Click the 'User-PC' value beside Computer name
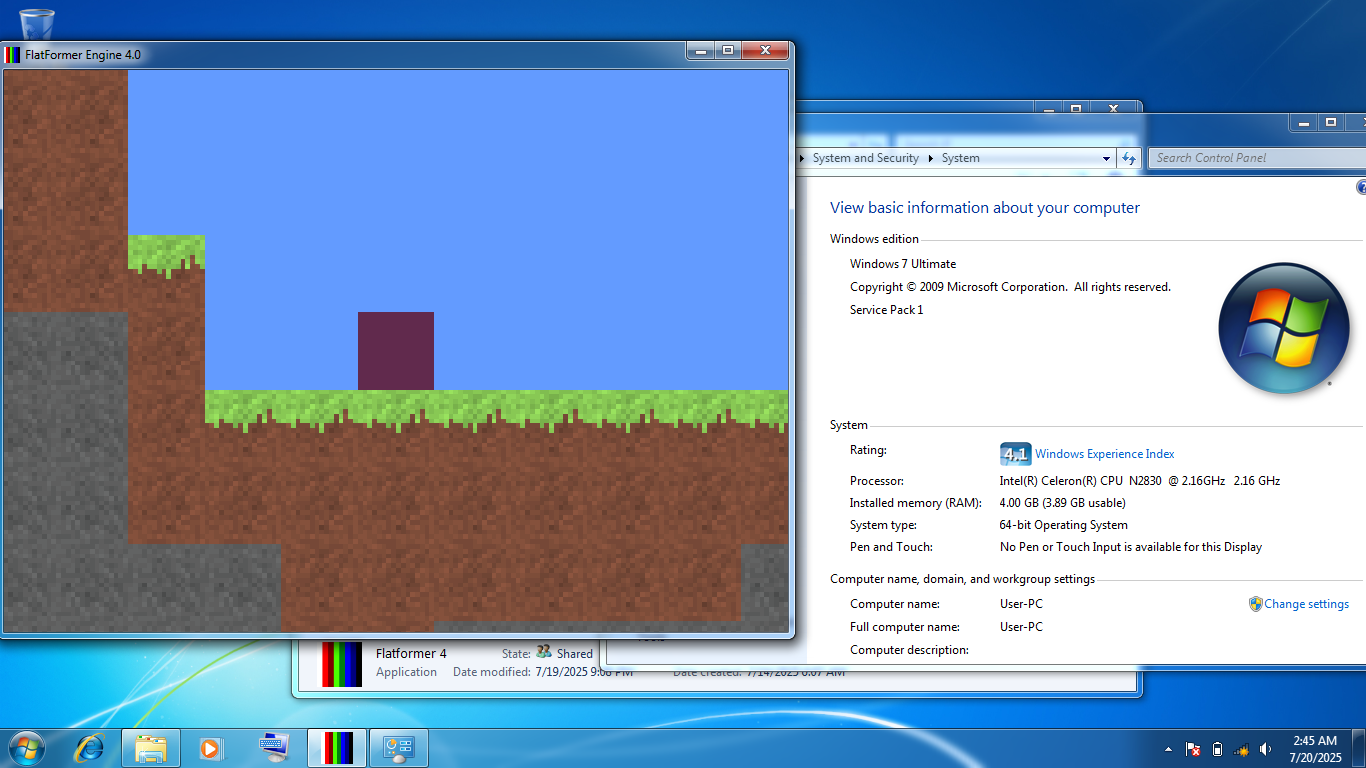Screen dimensions: 1366x768 [x=1021, y=604]
